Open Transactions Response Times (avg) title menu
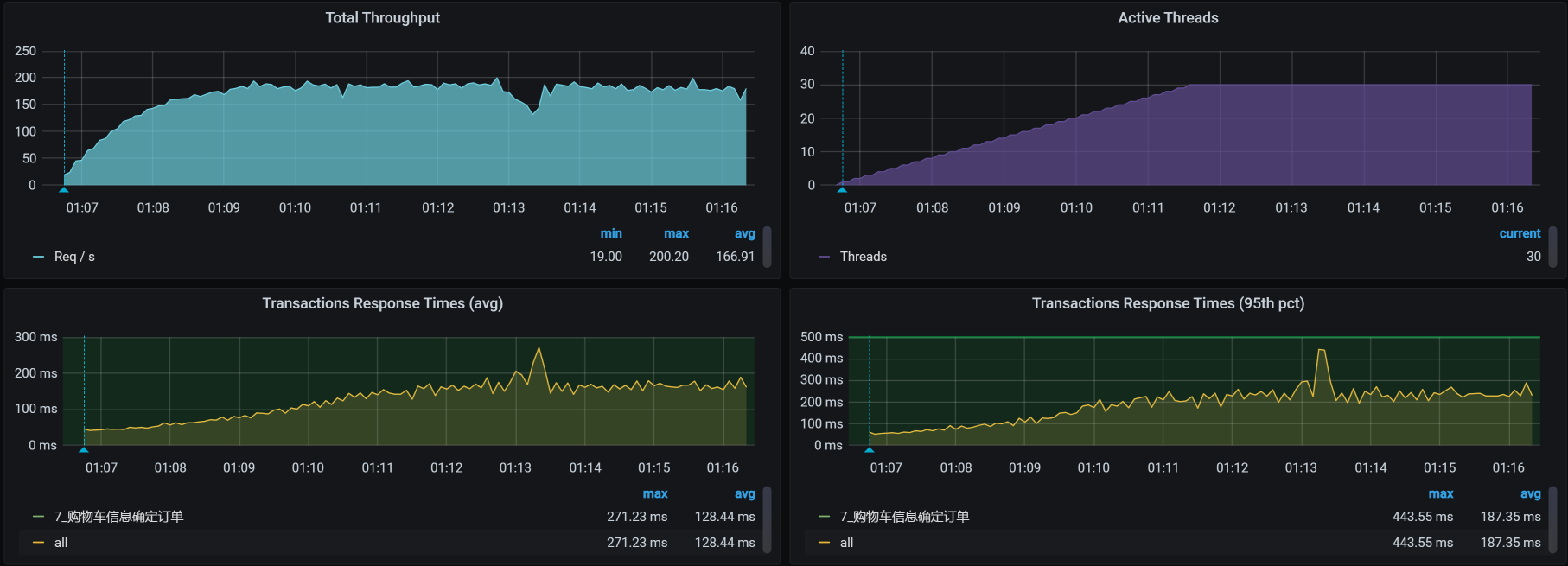 [x=382, y=303]
